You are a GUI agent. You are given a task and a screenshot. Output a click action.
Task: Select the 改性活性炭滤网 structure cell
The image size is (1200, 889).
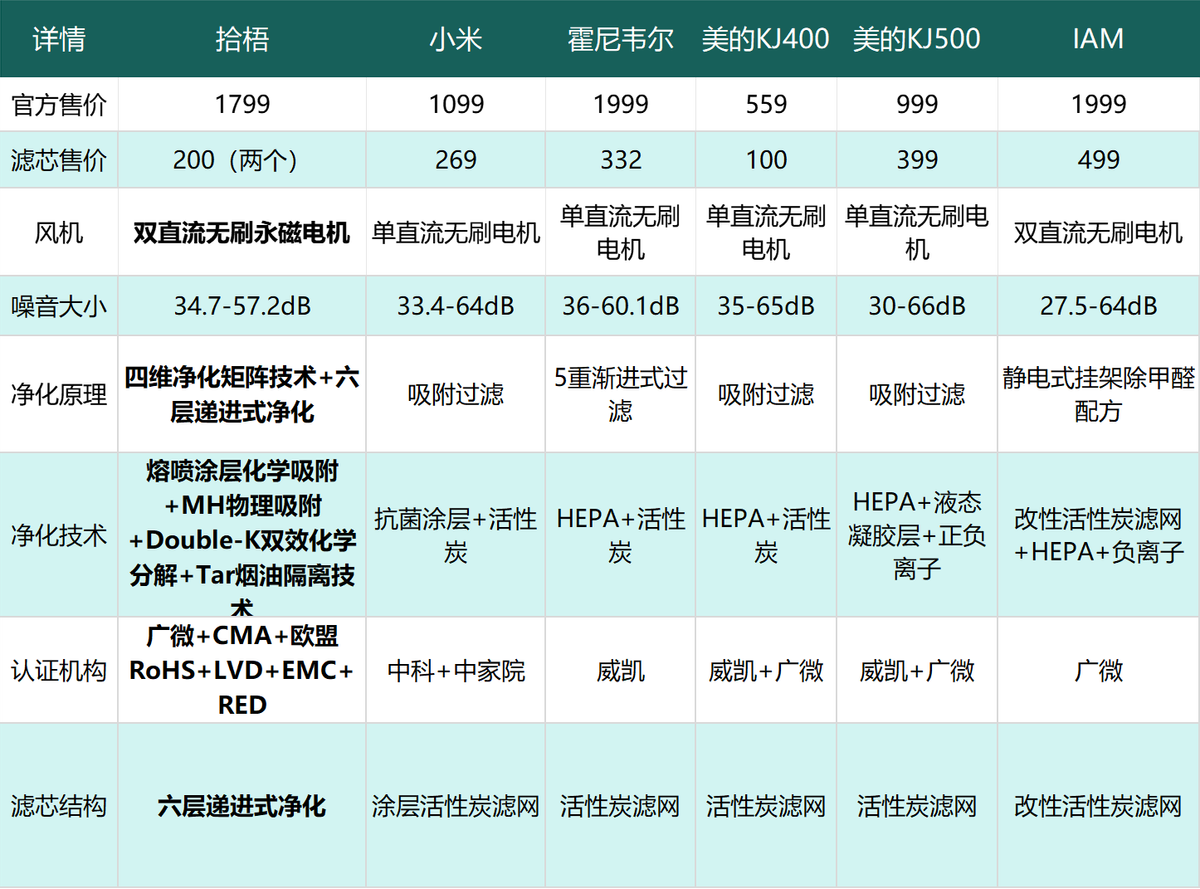1098,805
